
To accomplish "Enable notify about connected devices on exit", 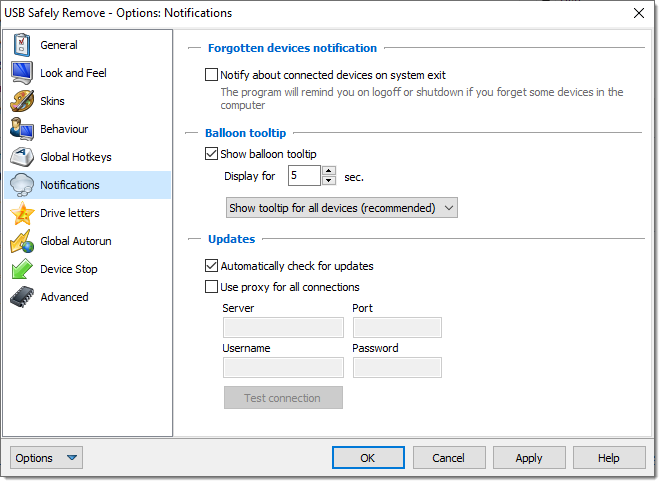I will (211, 75).
